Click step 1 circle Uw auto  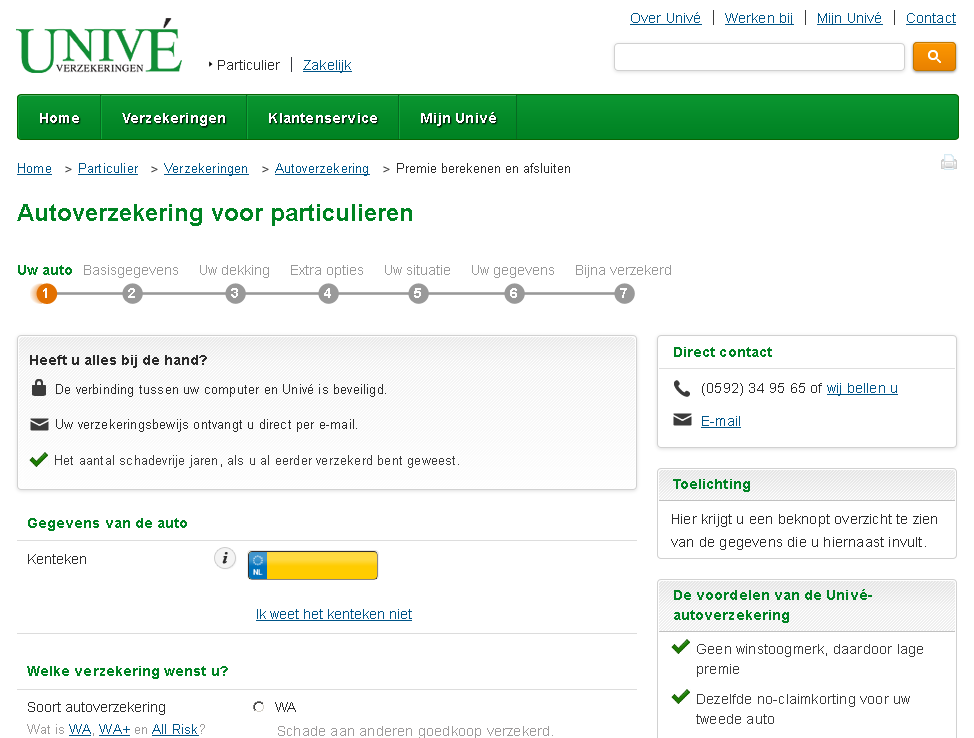(47, 294)
